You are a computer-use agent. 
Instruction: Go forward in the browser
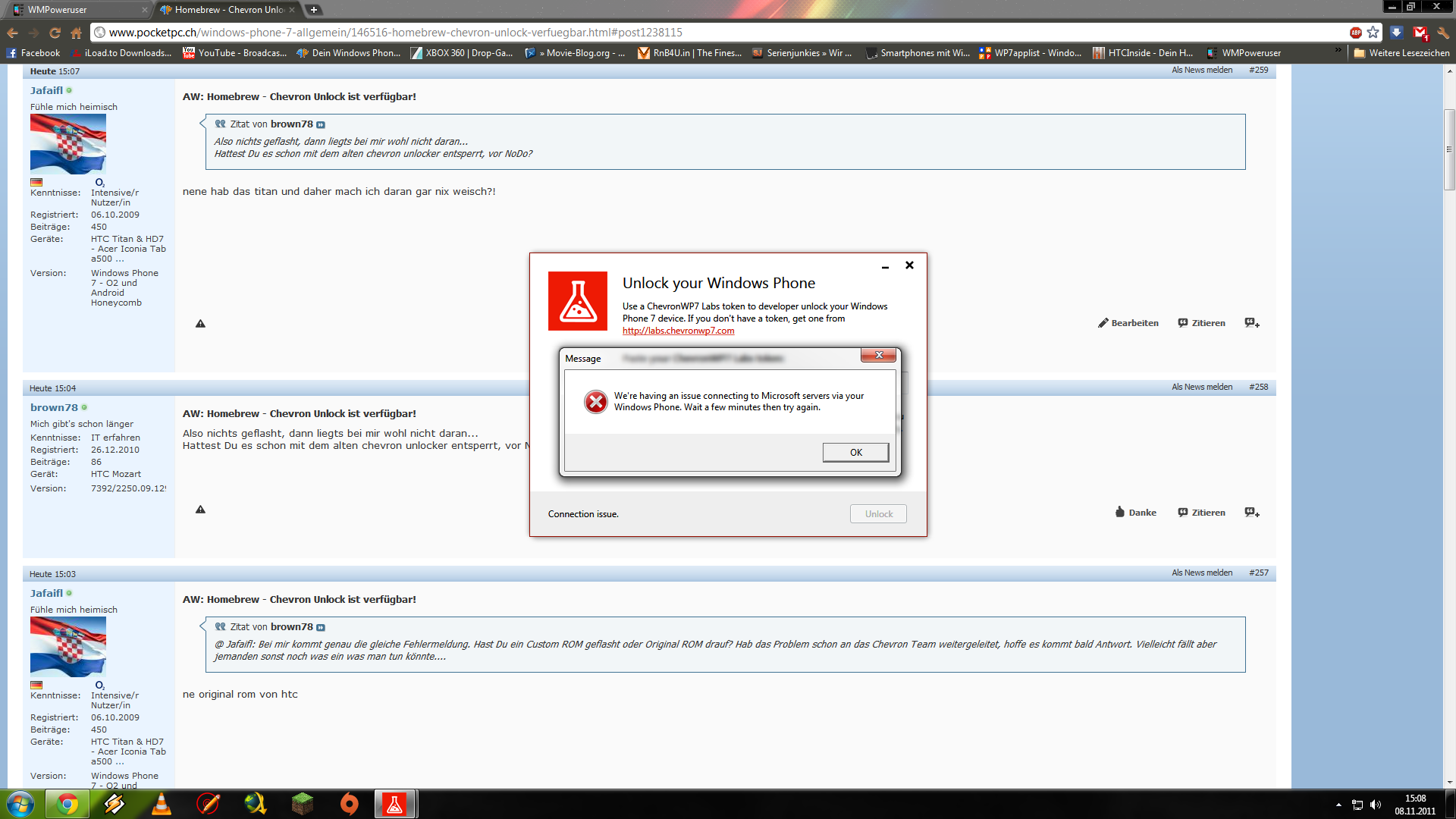[34, 33]
